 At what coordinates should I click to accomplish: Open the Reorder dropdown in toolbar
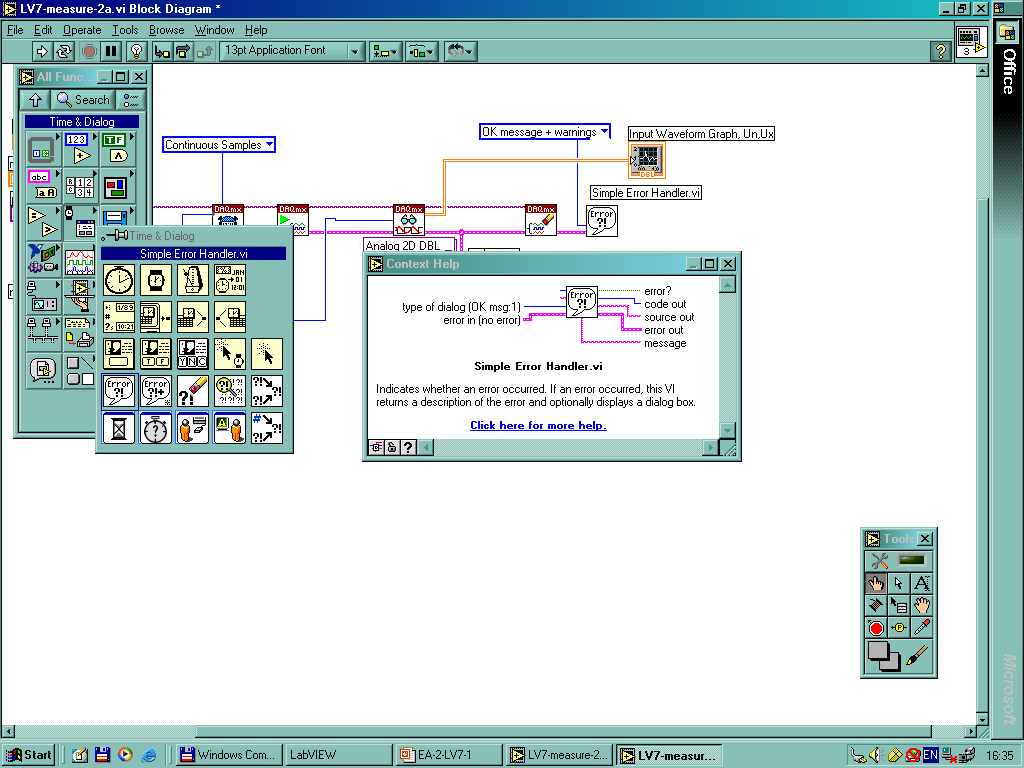coord(460,51)
